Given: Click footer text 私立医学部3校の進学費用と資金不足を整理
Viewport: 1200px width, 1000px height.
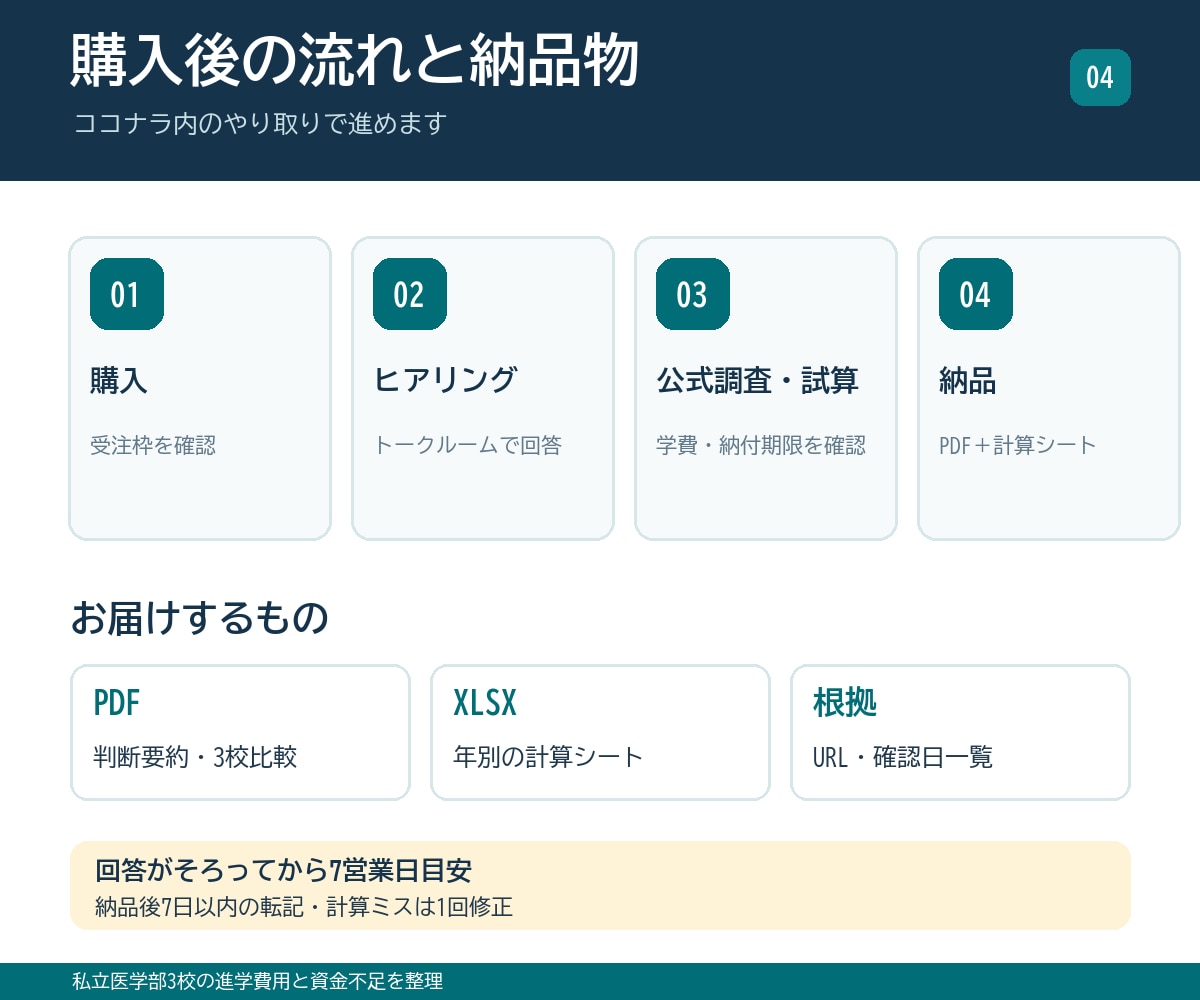Looking at the screenshot, I should [x=258, y=981].
